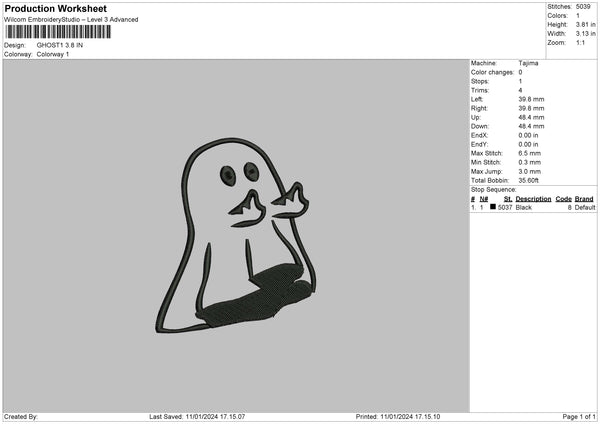Click the Total Bobbin value 35.60ft
Viewport: 600px width, 424px height.
528,181
